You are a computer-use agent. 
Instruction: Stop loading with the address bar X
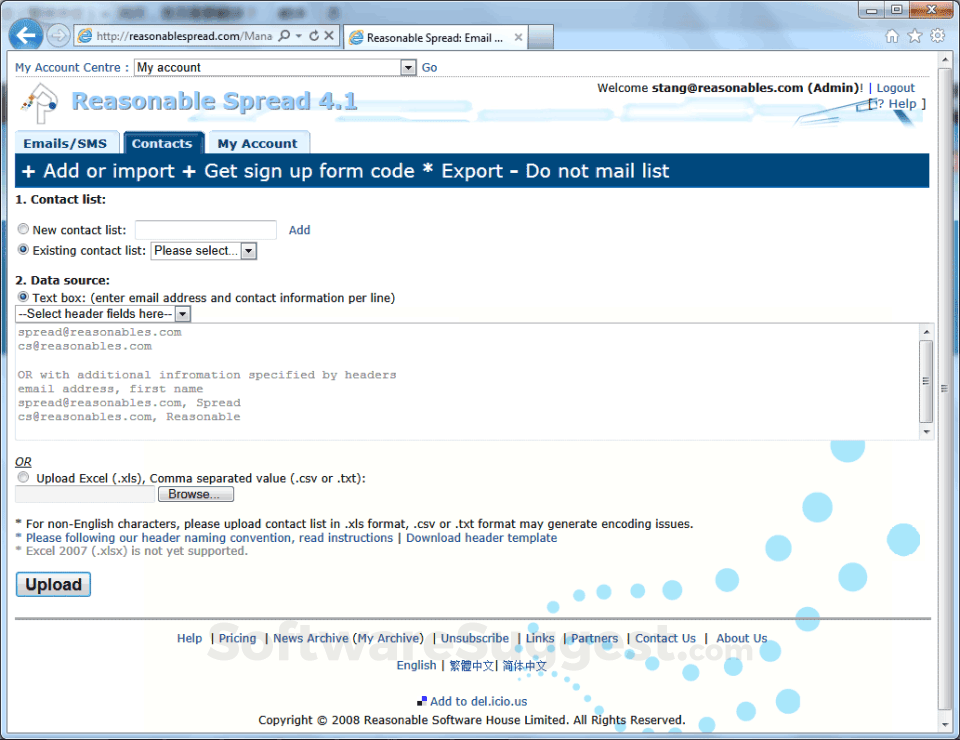[329, 36]
